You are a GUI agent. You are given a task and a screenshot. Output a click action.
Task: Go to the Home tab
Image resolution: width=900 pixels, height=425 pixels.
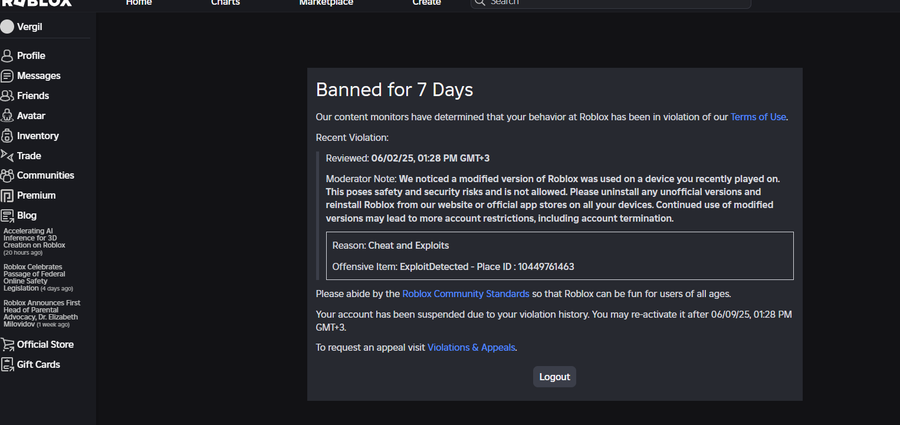[x=139, y=3]
